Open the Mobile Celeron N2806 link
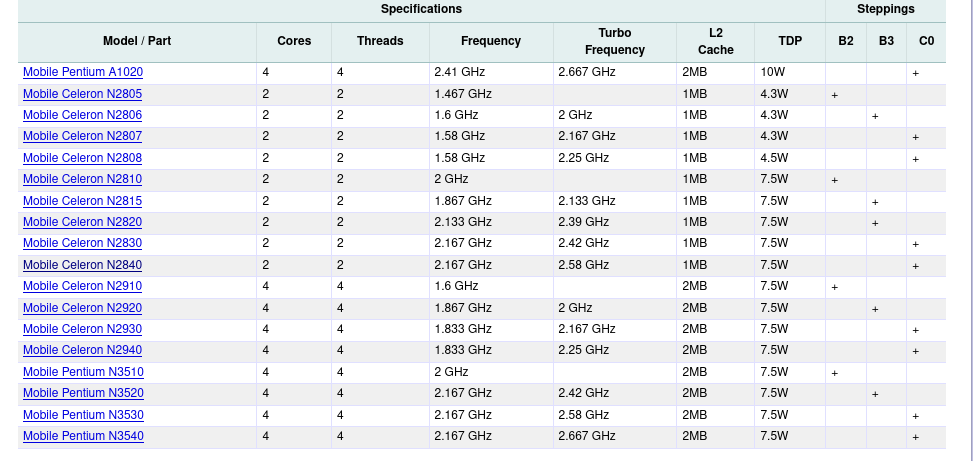The image size is (973, 461). point(83,115)
